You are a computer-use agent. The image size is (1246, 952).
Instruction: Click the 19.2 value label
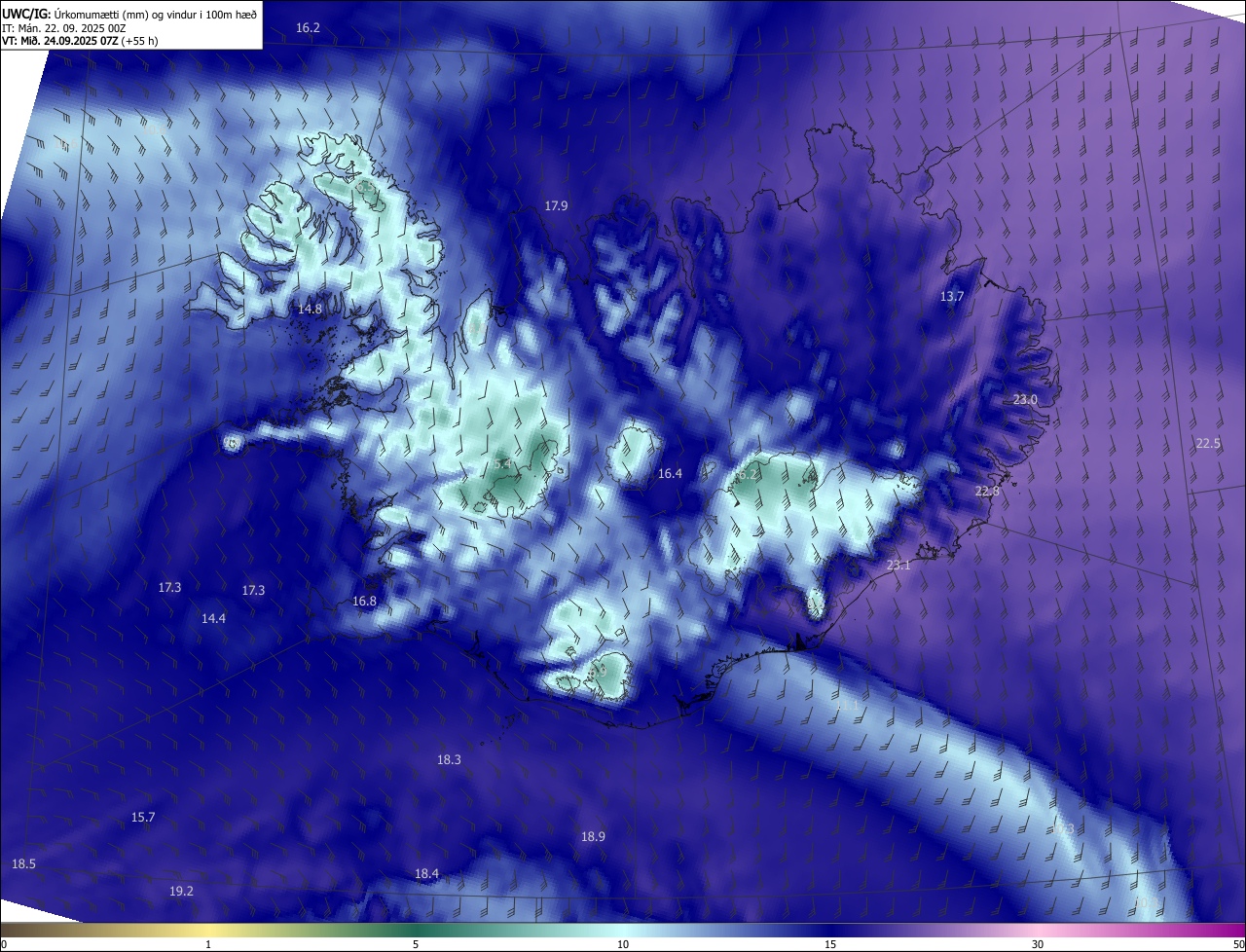[x=181, y=891]
